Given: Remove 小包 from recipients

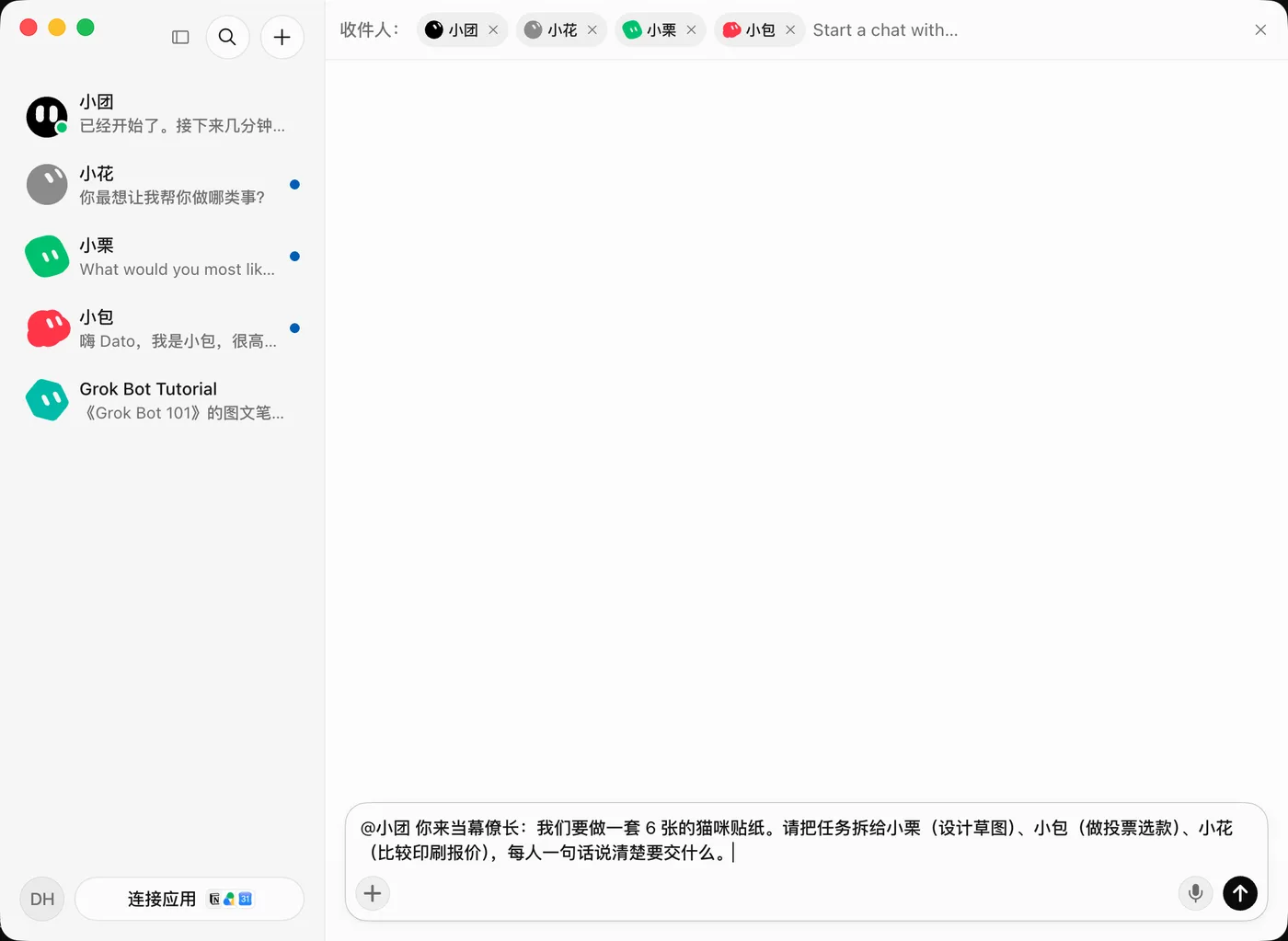Looking at the screenshot, I should 790,30.
